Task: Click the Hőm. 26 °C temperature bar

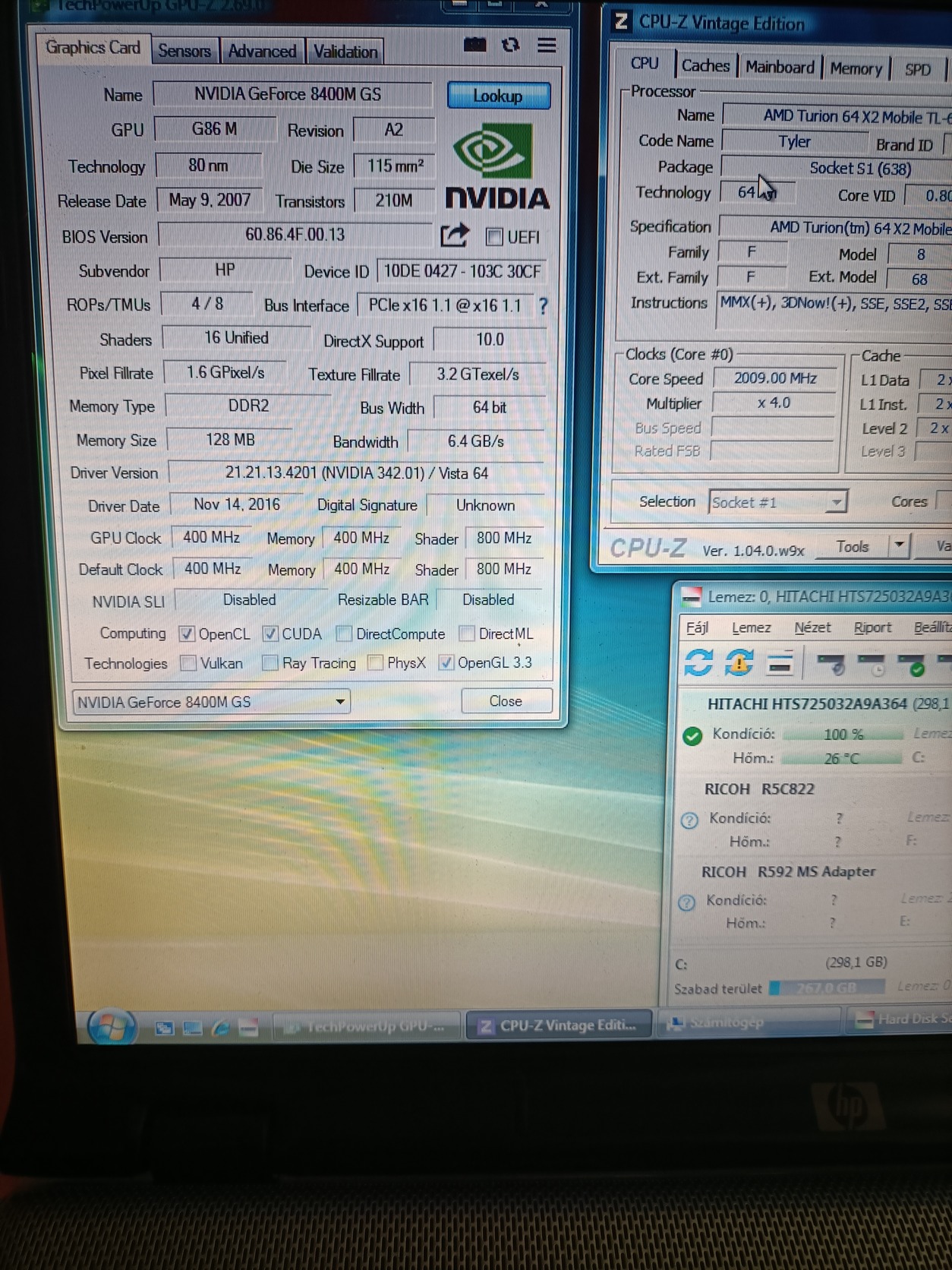Action: (x=841, y=758)
